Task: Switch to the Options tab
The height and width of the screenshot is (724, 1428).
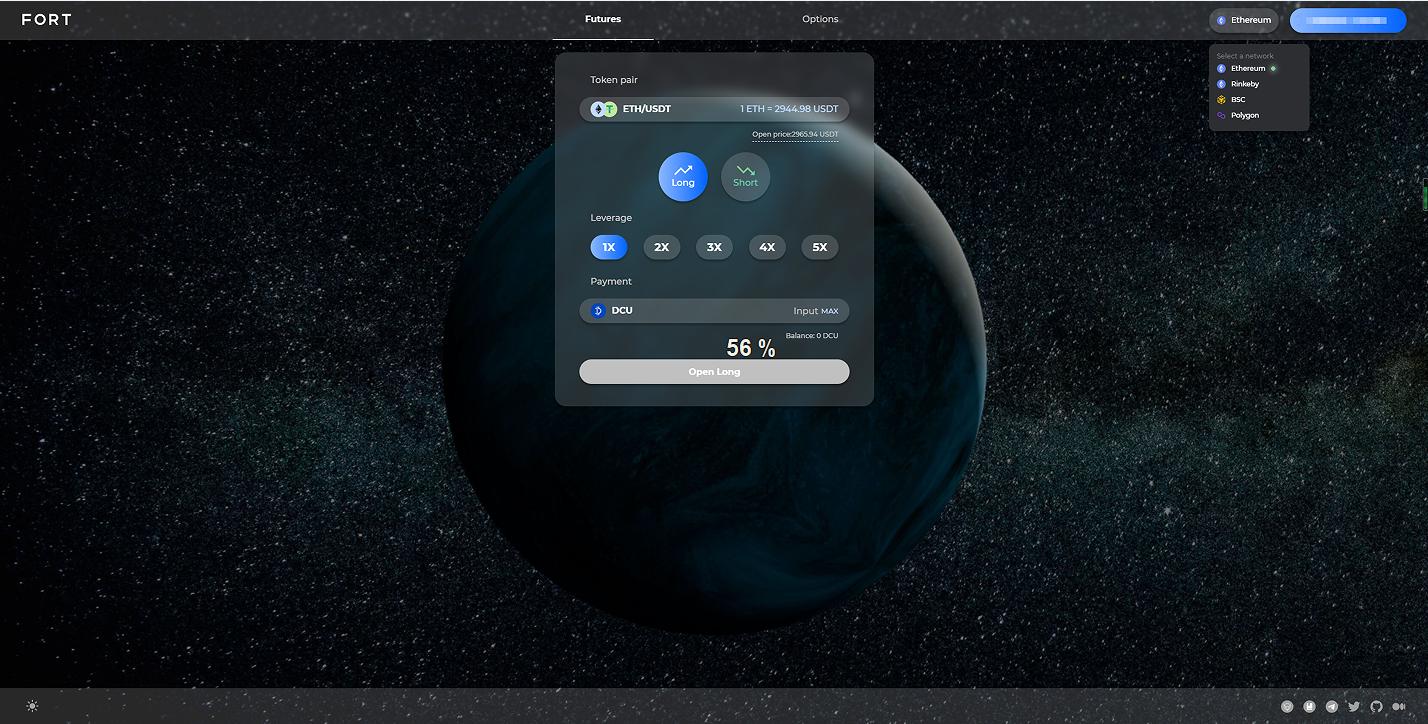Action: pyautogui.click(x=820, y=19)
